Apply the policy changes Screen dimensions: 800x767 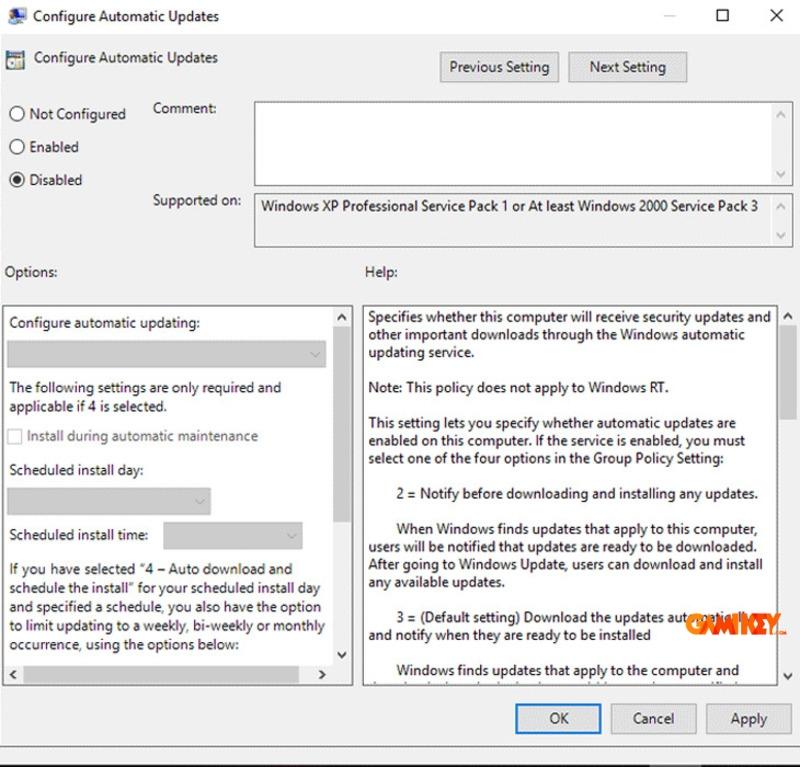[748, 718]
